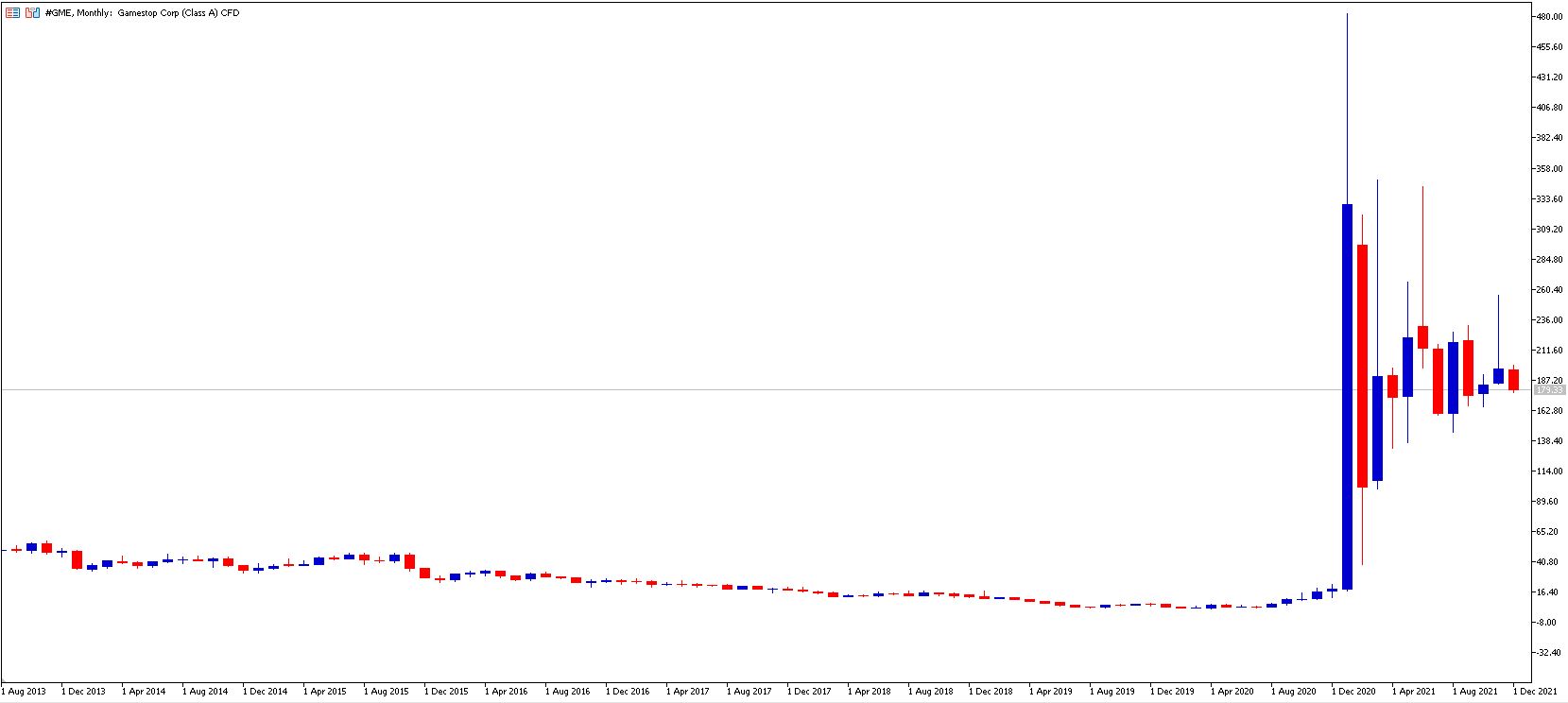Click the 1 Dec 2021 date label
The height and width of the screenshot is (703, 1568).
point(1537,692)
